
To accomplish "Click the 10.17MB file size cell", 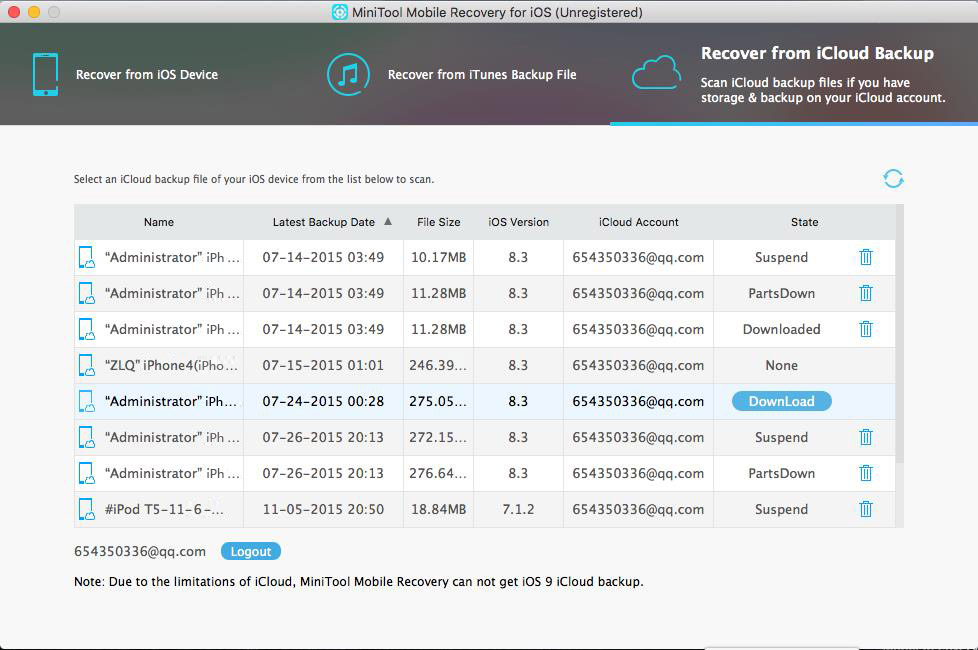I will point(438,257).
